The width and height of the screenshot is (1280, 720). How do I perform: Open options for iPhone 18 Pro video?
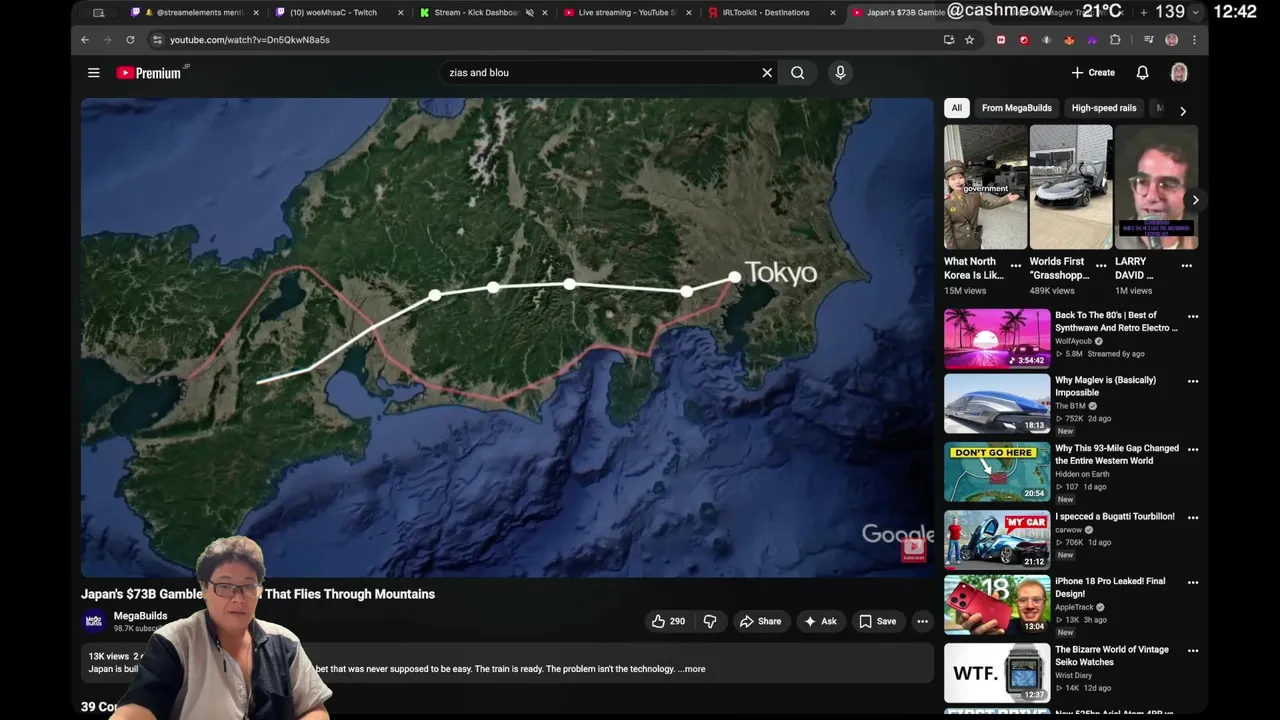point(1192,582)
